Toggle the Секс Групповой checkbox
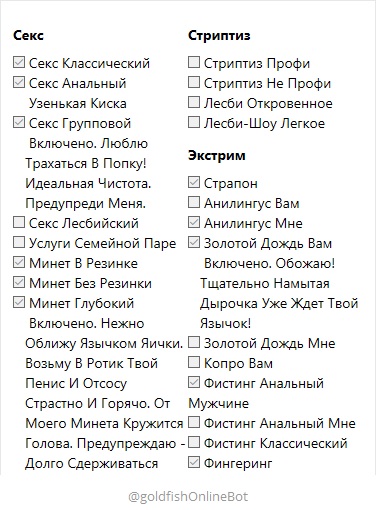This screenshot has height=510, width=378. (19, 122)
